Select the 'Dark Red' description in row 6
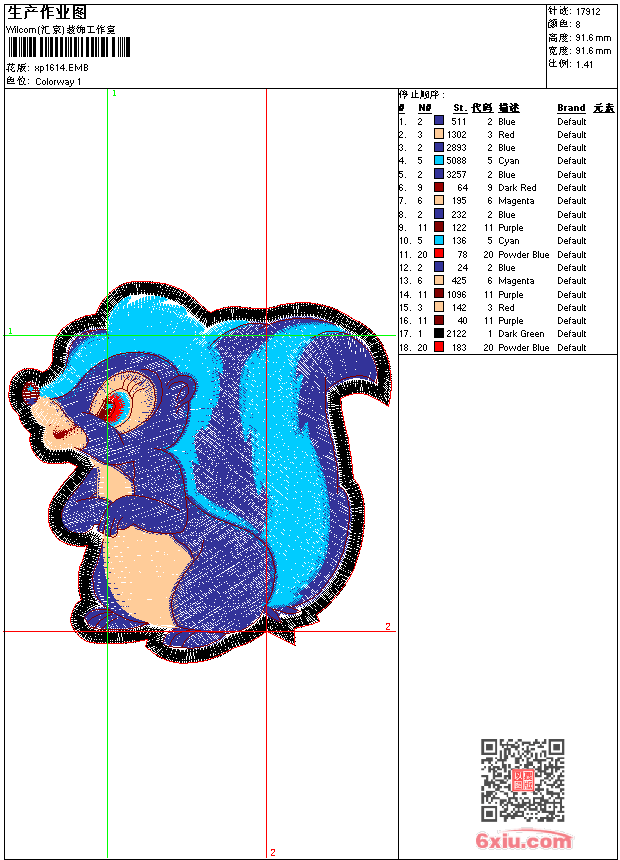Screen dimensions: 620x860 tap(517, 188)
